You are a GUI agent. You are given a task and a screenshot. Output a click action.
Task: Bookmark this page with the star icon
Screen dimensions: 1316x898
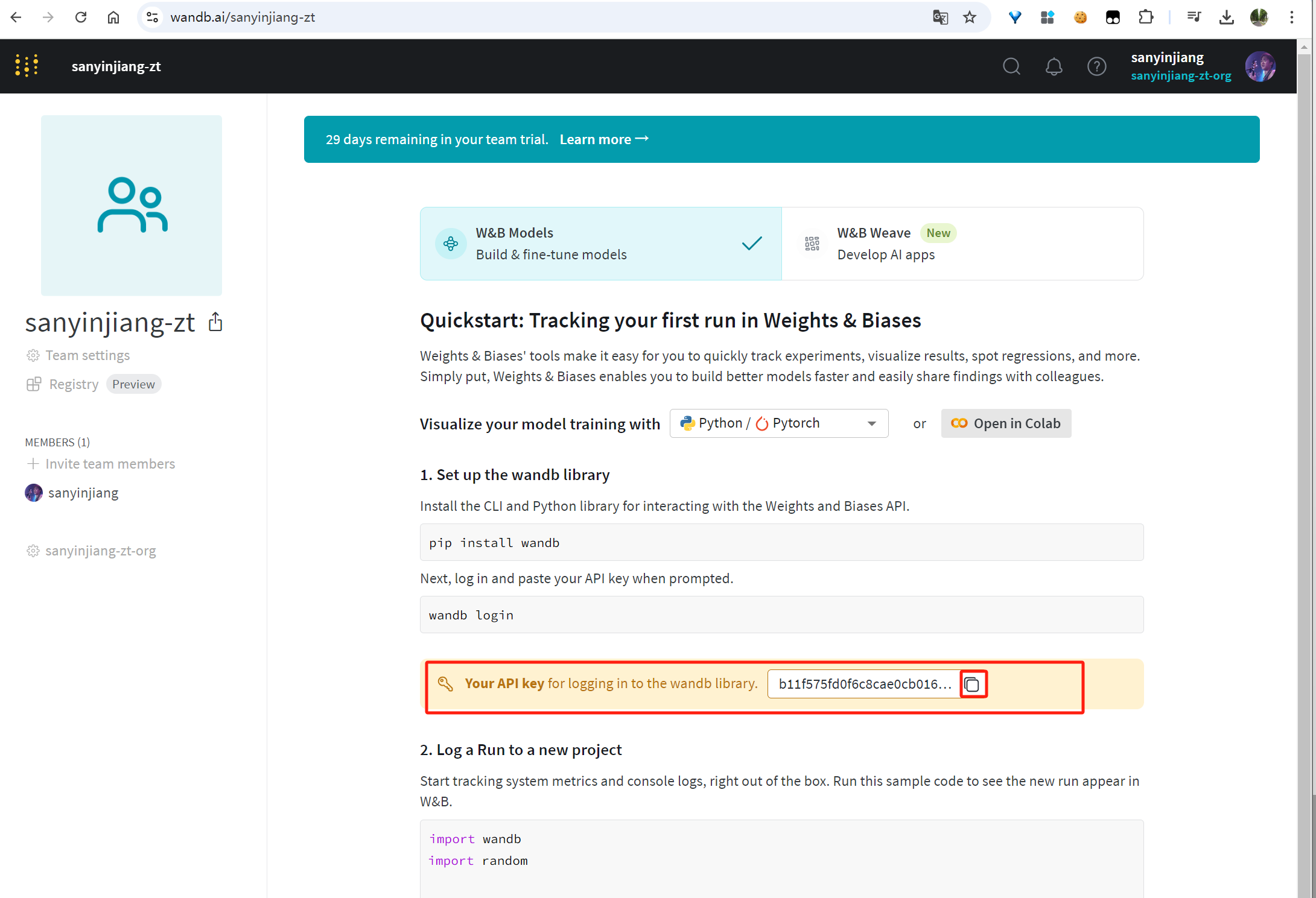(x=970, y=17)
